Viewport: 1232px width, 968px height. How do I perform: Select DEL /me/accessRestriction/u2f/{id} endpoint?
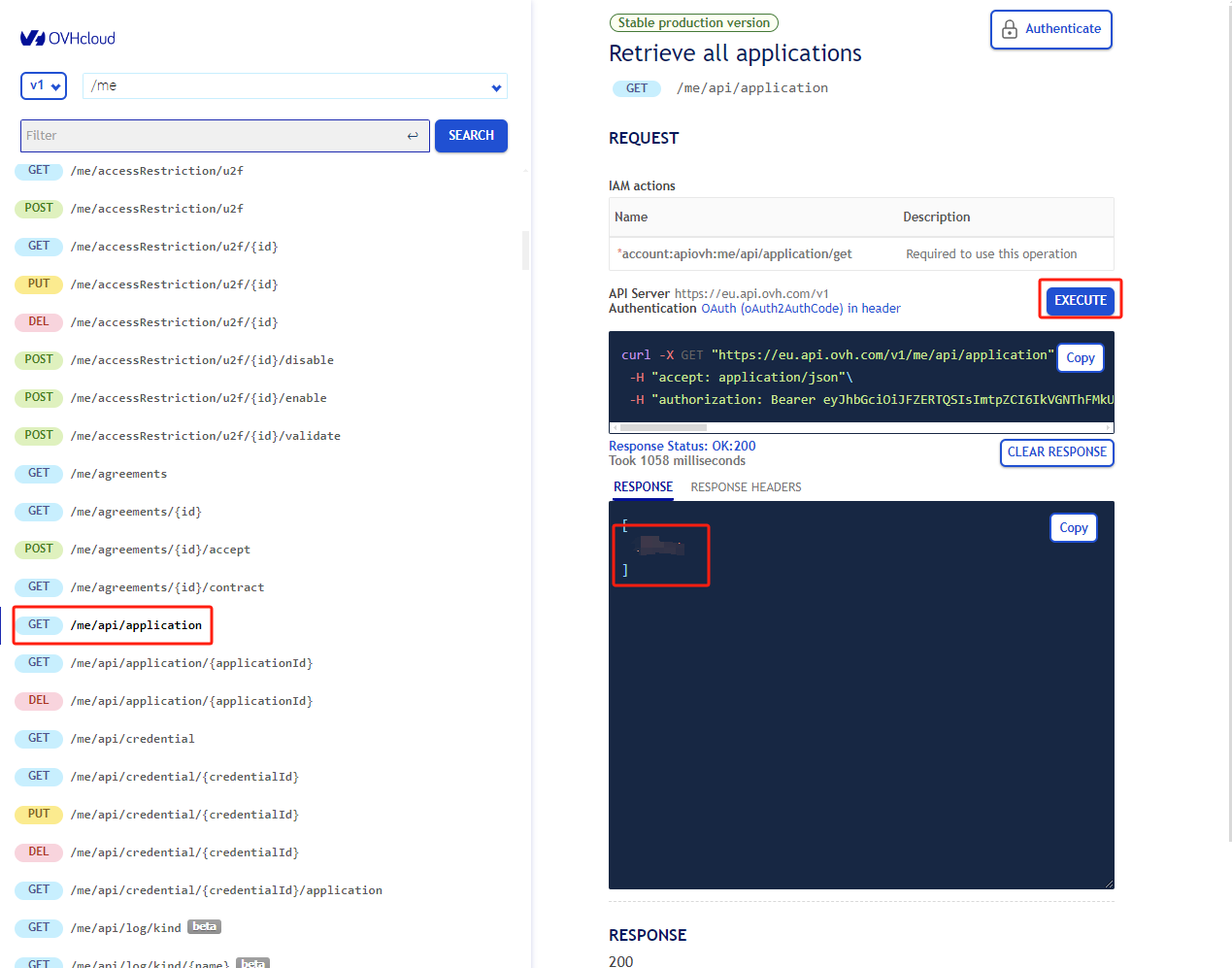click(147, 322)
